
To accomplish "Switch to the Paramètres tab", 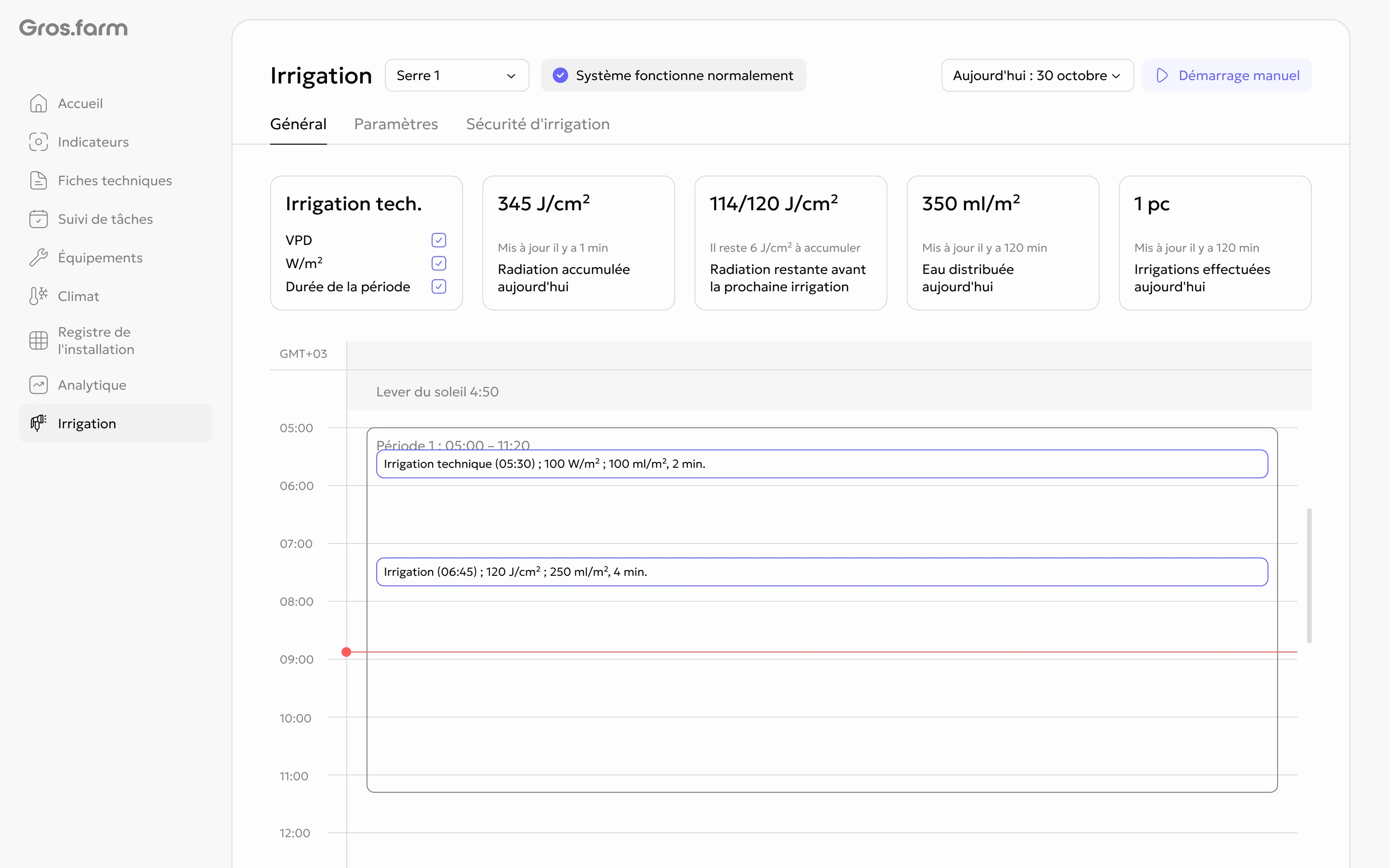I will (x=396, y=124).
